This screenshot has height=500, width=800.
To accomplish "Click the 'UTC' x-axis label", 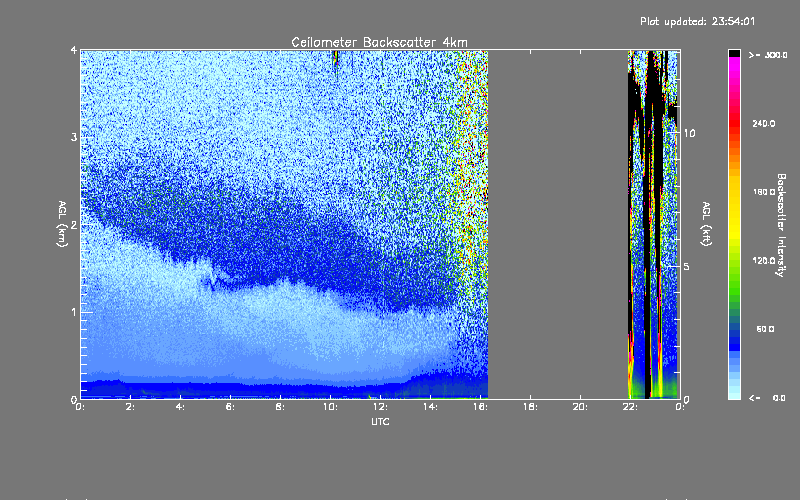I will [380, 421].
